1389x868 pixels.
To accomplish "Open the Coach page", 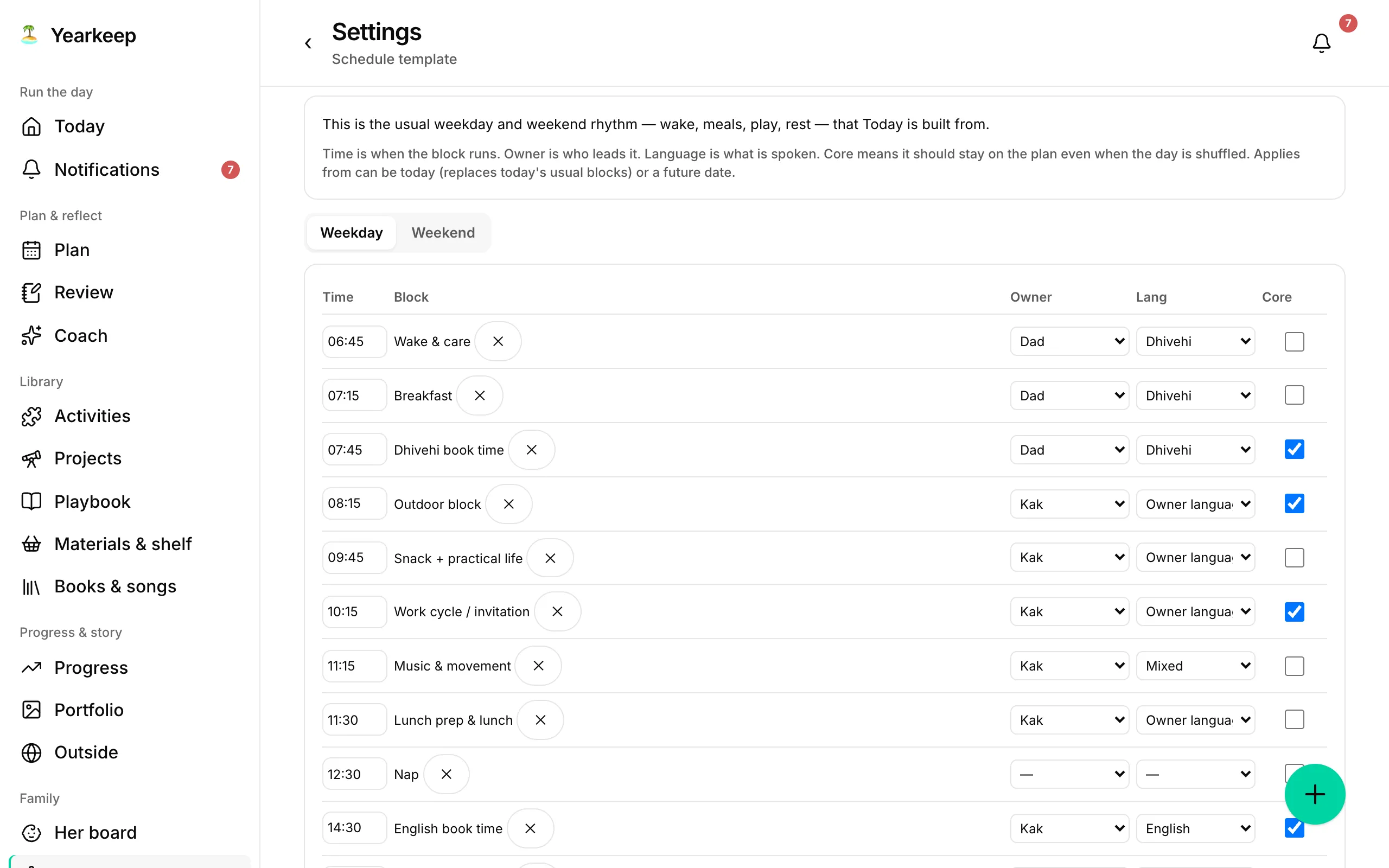I will (x=130, y=335).
